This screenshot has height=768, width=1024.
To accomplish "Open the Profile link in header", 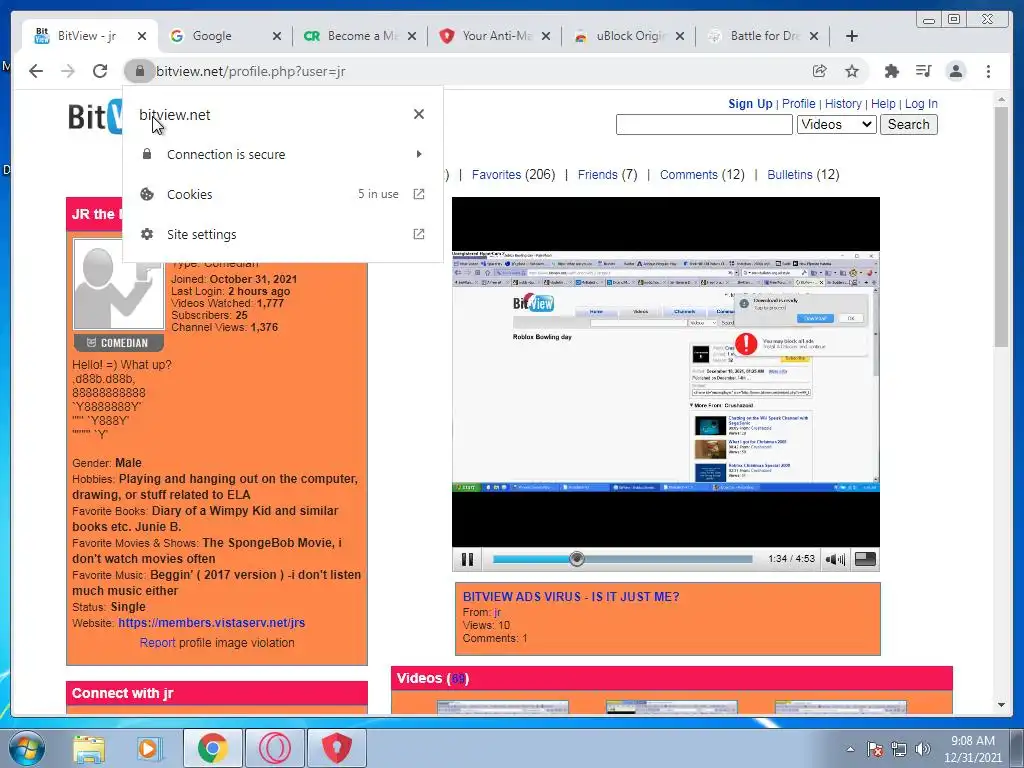I will (x=798, y=103).
